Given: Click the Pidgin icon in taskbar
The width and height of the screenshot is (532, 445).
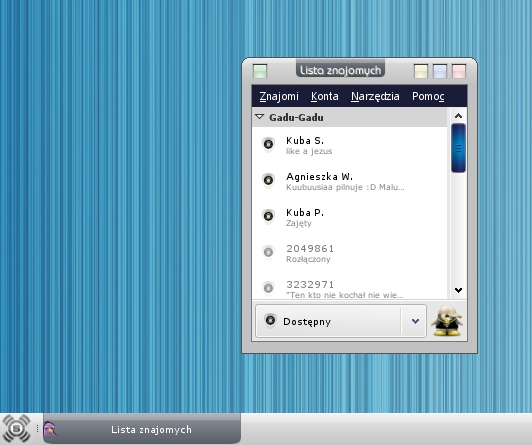Looking at the screenshot, I should pyautogui.click(x=50, y=429).
